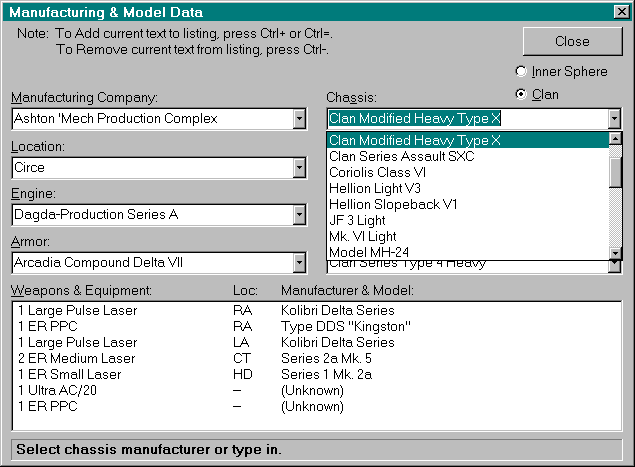Click the Engine field Dagda-Production Series A
Viewport: 635px width, 467px height.
point(153,215)
